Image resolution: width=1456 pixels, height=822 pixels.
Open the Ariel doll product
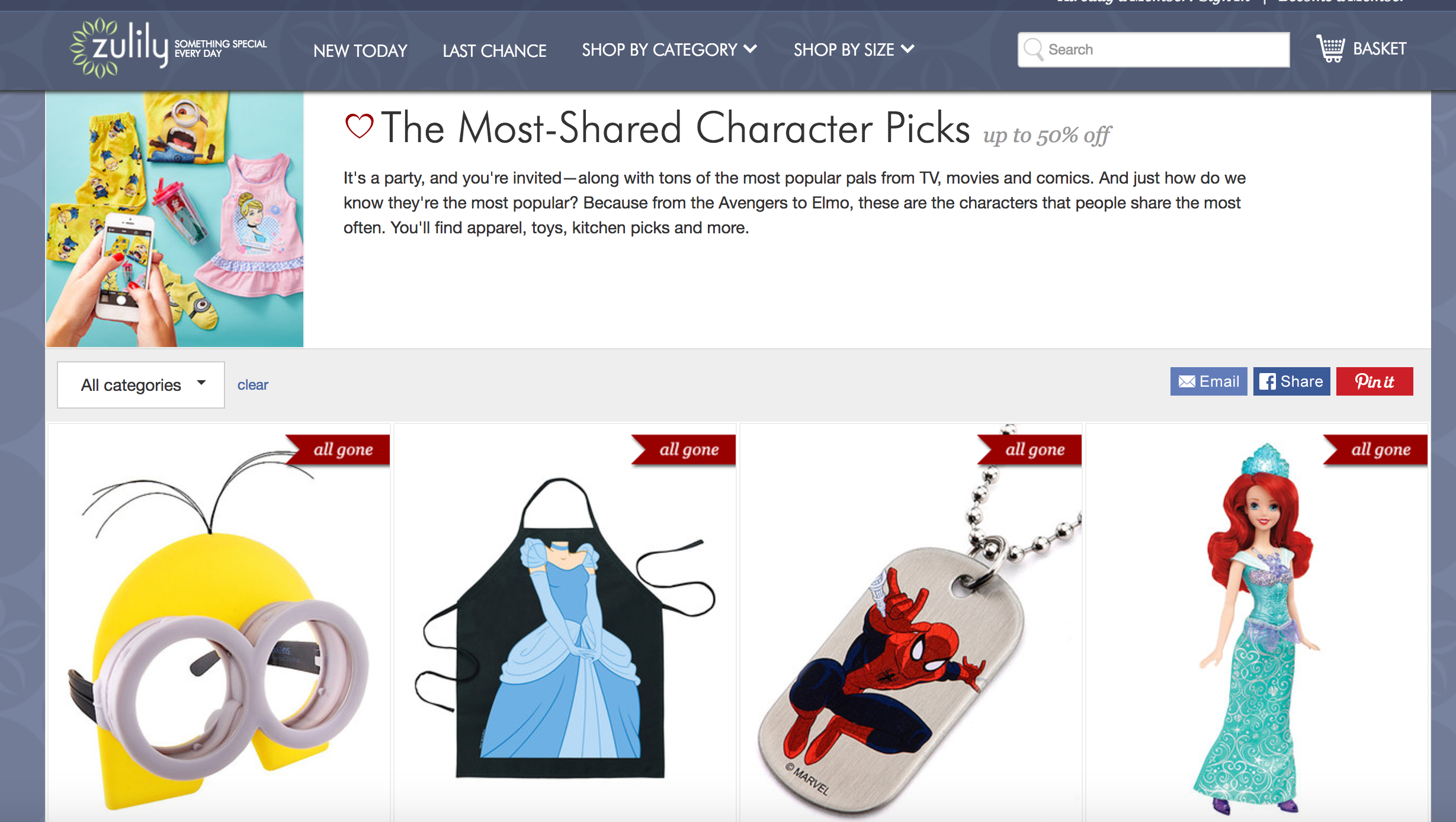(x=1257, y=623)
